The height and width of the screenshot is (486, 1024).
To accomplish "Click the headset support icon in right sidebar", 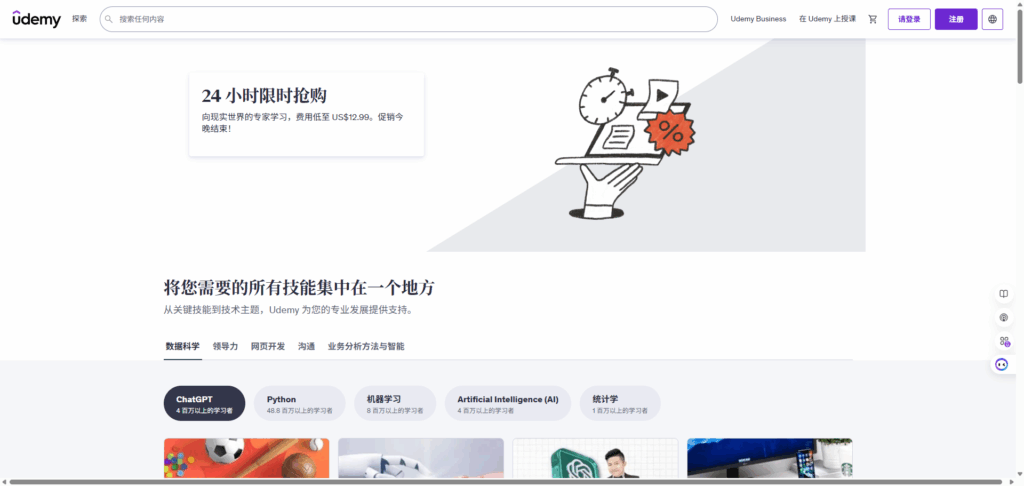I will point(1004,317).
